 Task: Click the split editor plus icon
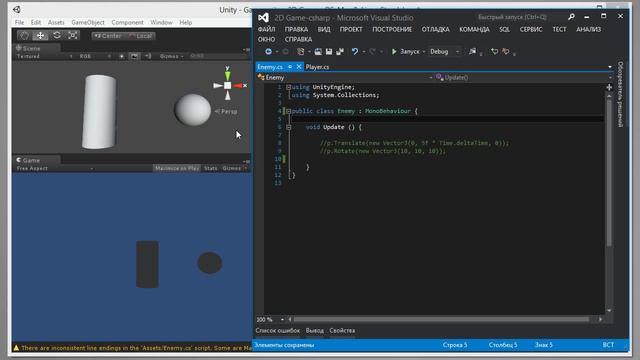[x=609, y=87]
